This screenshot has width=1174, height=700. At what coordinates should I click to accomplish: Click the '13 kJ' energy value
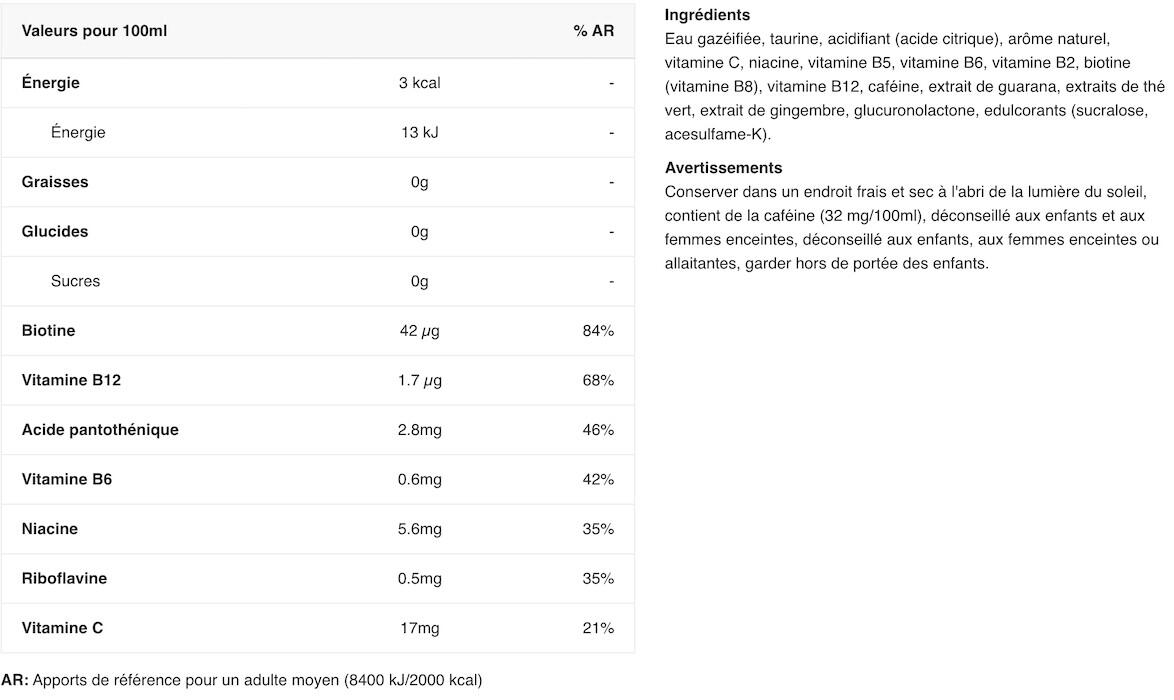419,133
